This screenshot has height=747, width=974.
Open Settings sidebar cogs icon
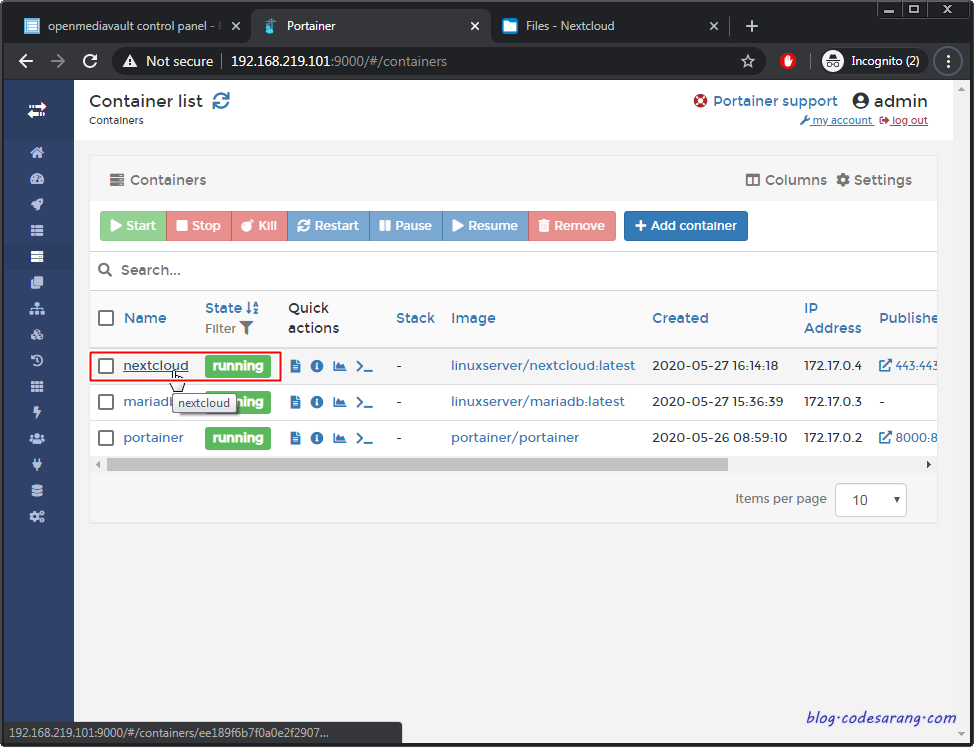(37, 517)
